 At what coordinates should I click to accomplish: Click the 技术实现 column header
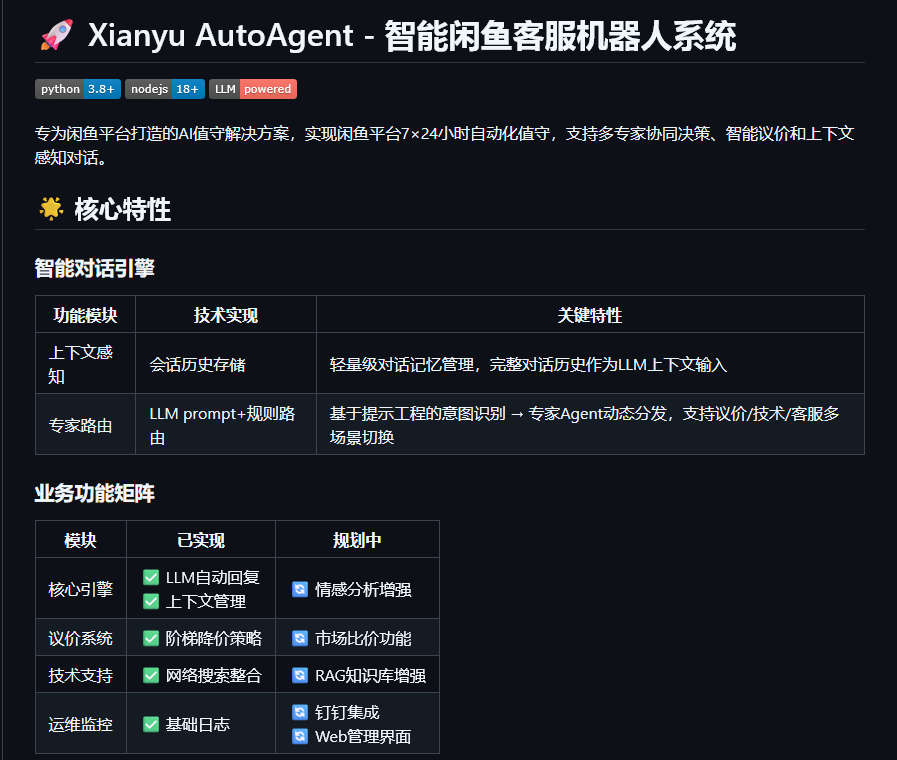(x=225, y=315)
